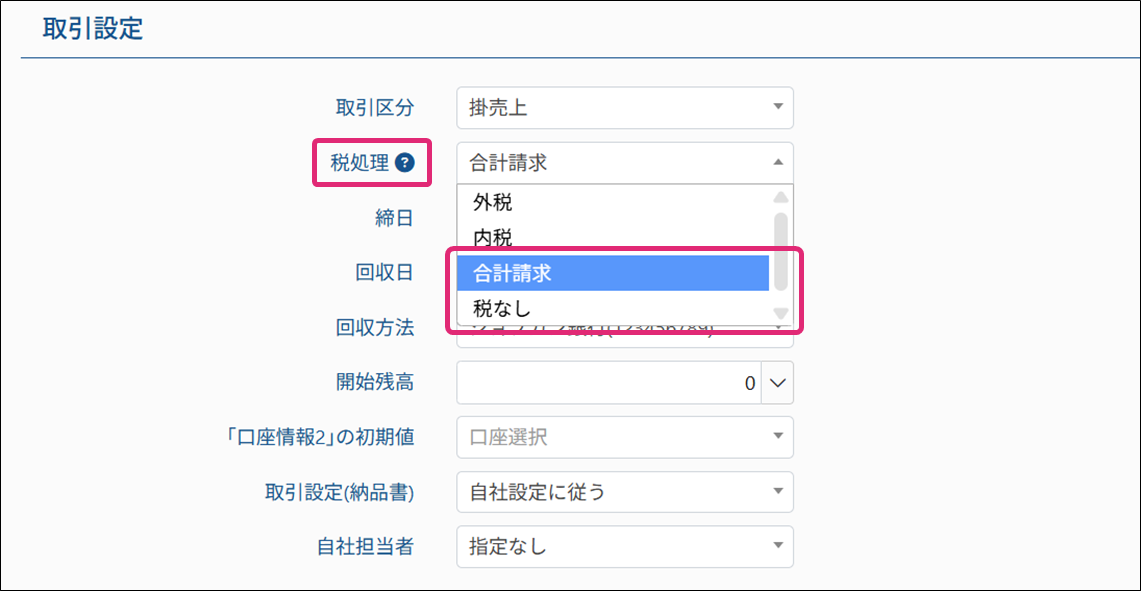Open 取引設定(納品書) dropdown showing 自社設定に従う

click(x=624, y=492)
